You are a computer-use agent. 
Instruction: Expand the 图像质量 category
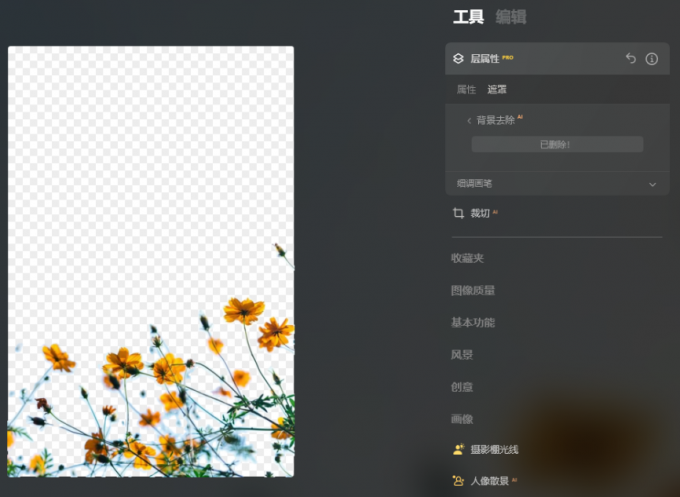(x=472, y=291)
